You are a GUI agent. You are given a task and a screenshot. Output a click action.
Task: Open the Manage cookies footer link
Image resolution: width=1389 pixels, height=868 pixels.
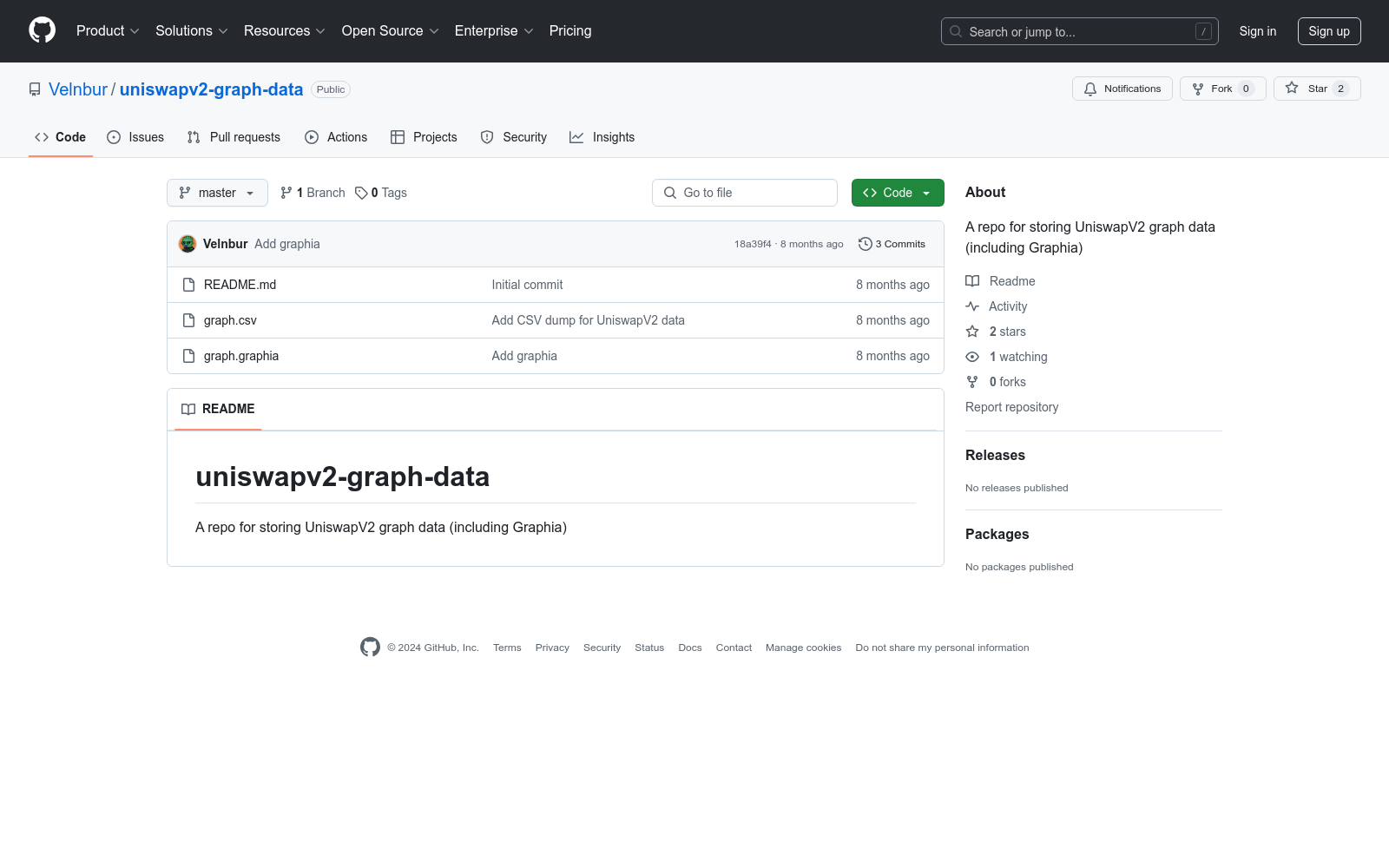click(x=803, y=648)
